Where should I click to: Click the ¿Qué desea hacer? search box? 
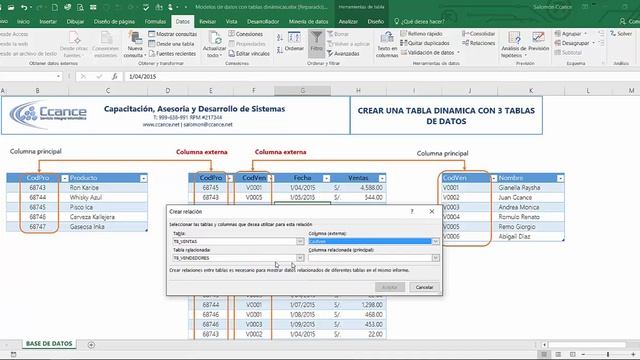pos(419,21)
